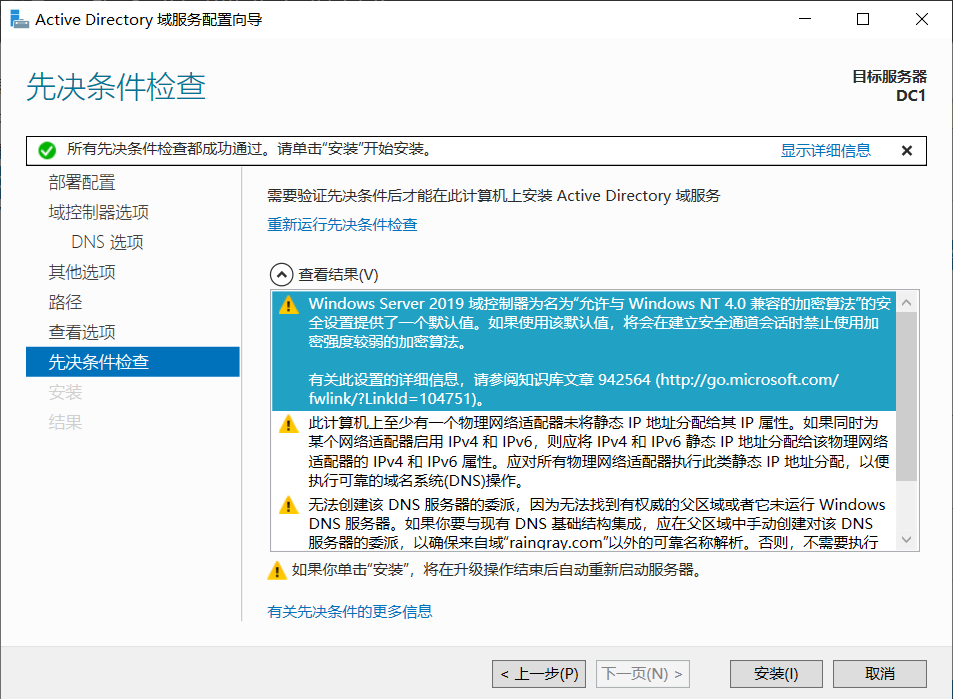Viewport: 953px width, 699px height.
Task: Click warning icon of static IP message
Action: pos(288,424)
